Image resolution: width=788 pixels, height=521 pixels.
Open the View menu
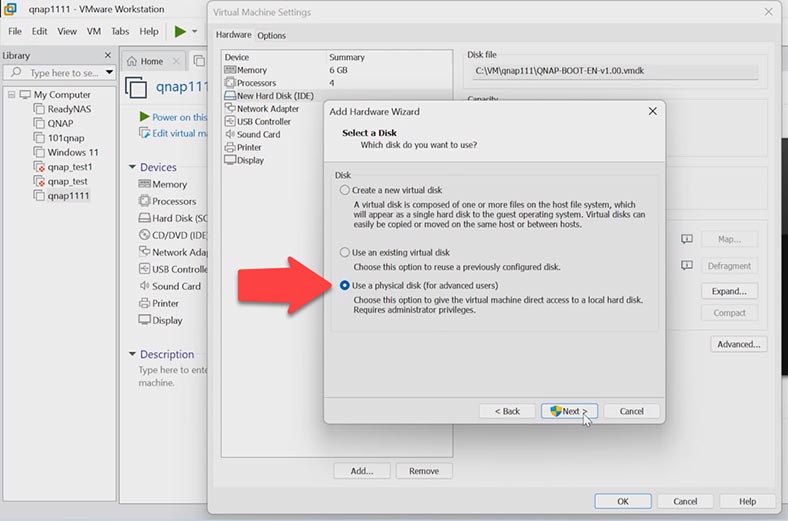click(x=67, y=31)
